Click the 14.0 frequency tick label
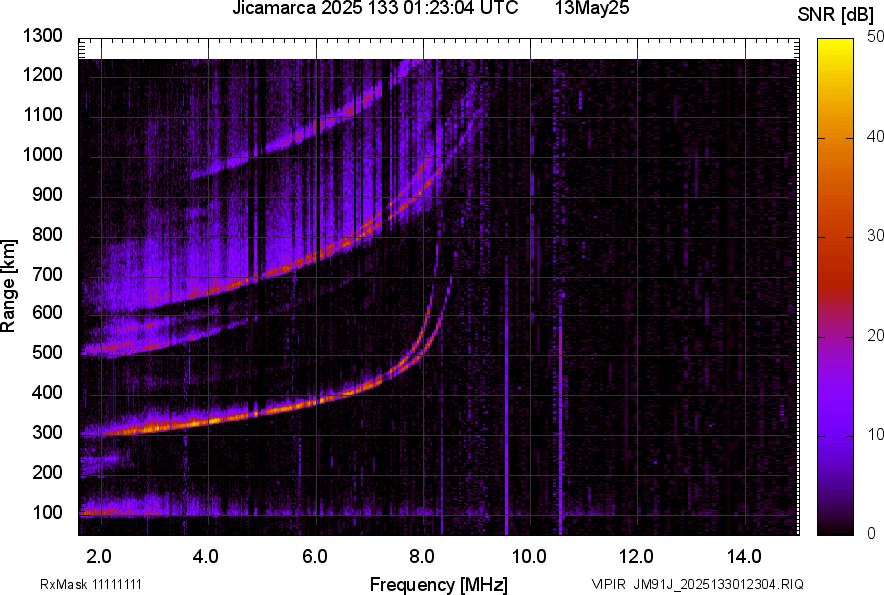 (745, 557)
